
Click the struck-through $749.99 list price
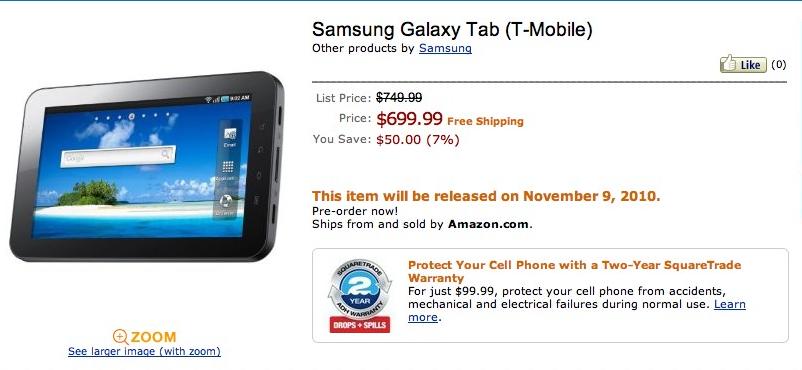tap(399, 97)
